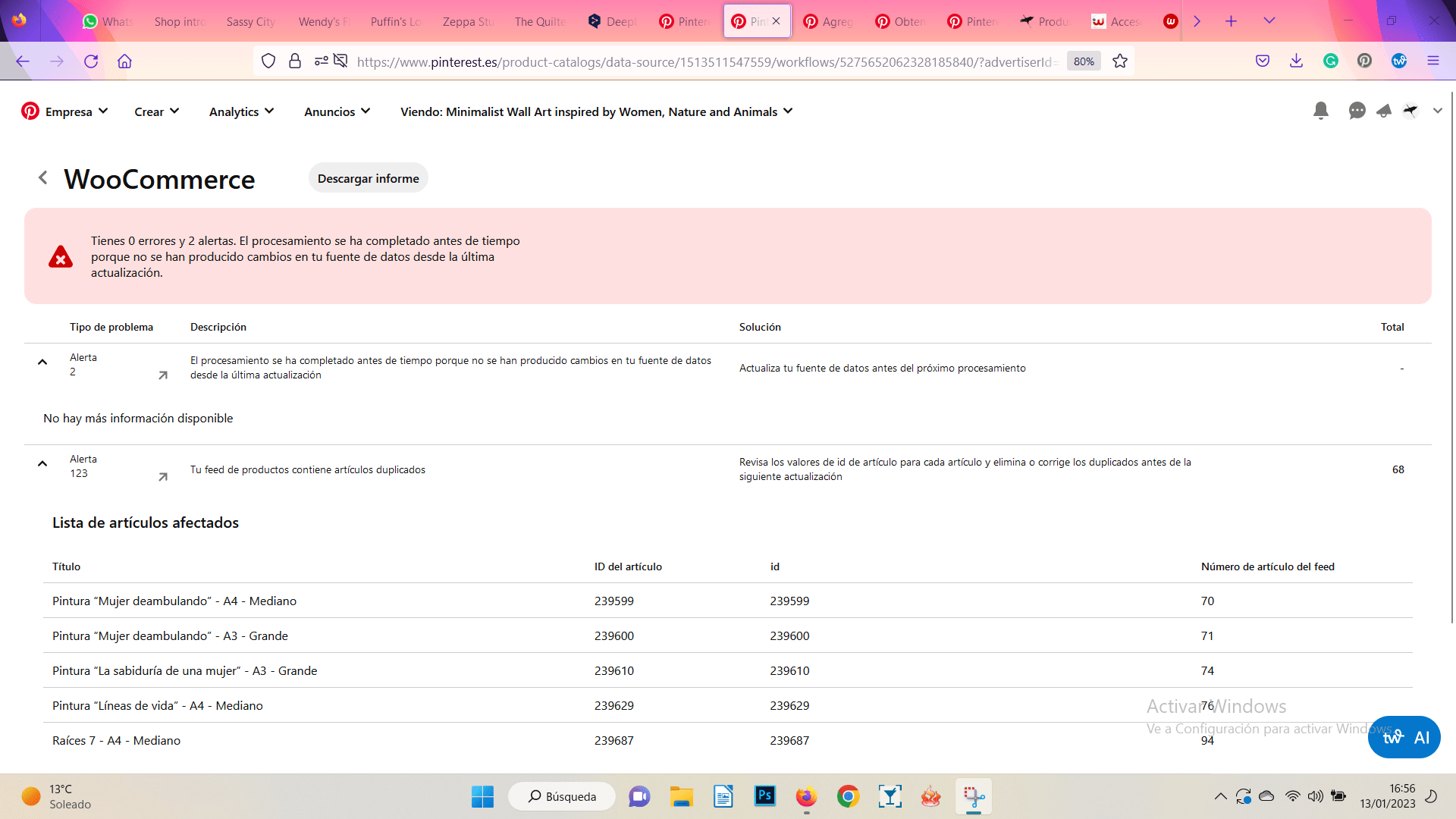The height and width of the screenshot is (819, 1456).
Task: Click the Grammarly extension icon
Action: pos(1331,61)
